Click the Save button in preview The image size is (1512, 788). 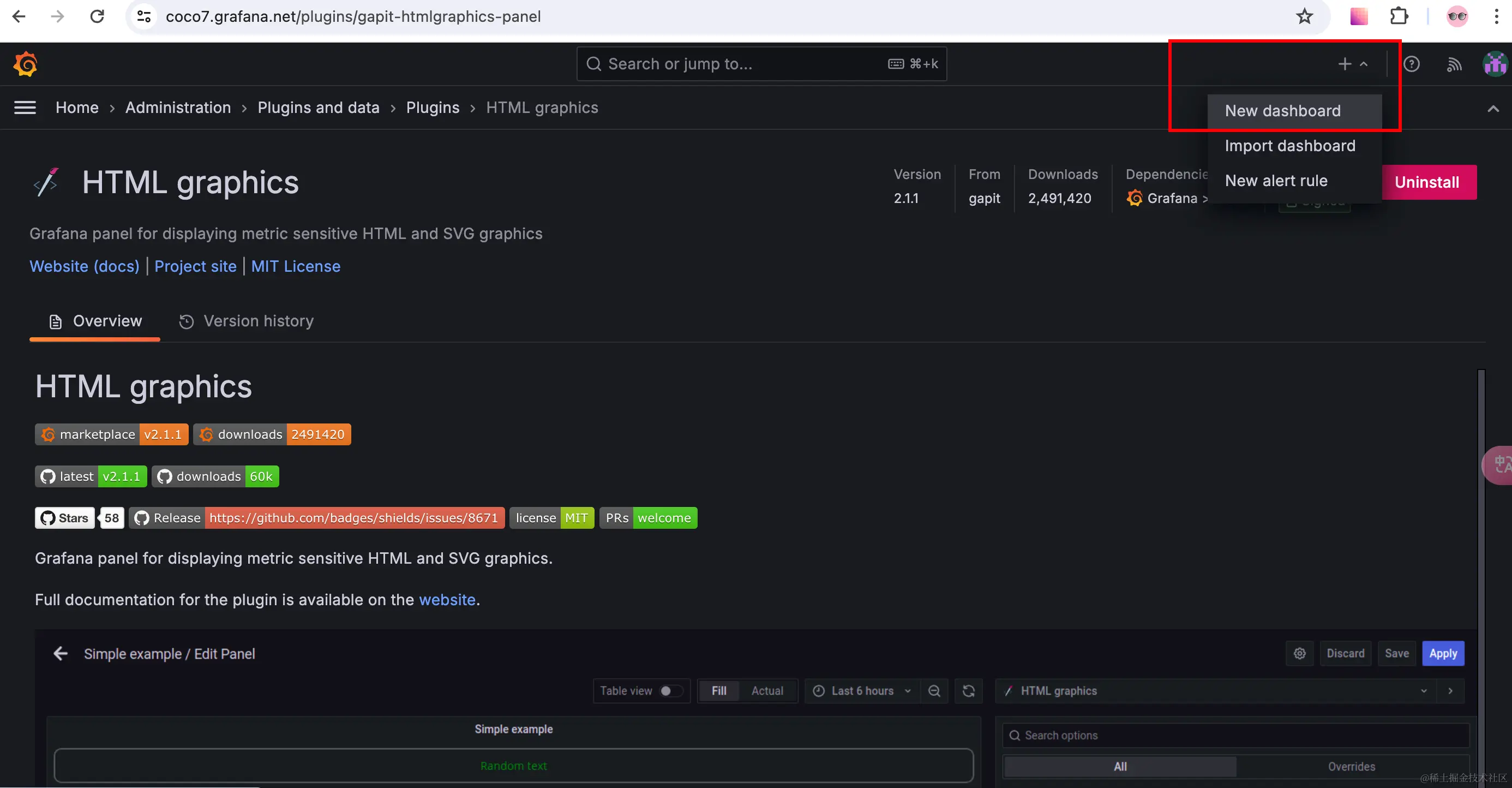tap(1396, 654)
